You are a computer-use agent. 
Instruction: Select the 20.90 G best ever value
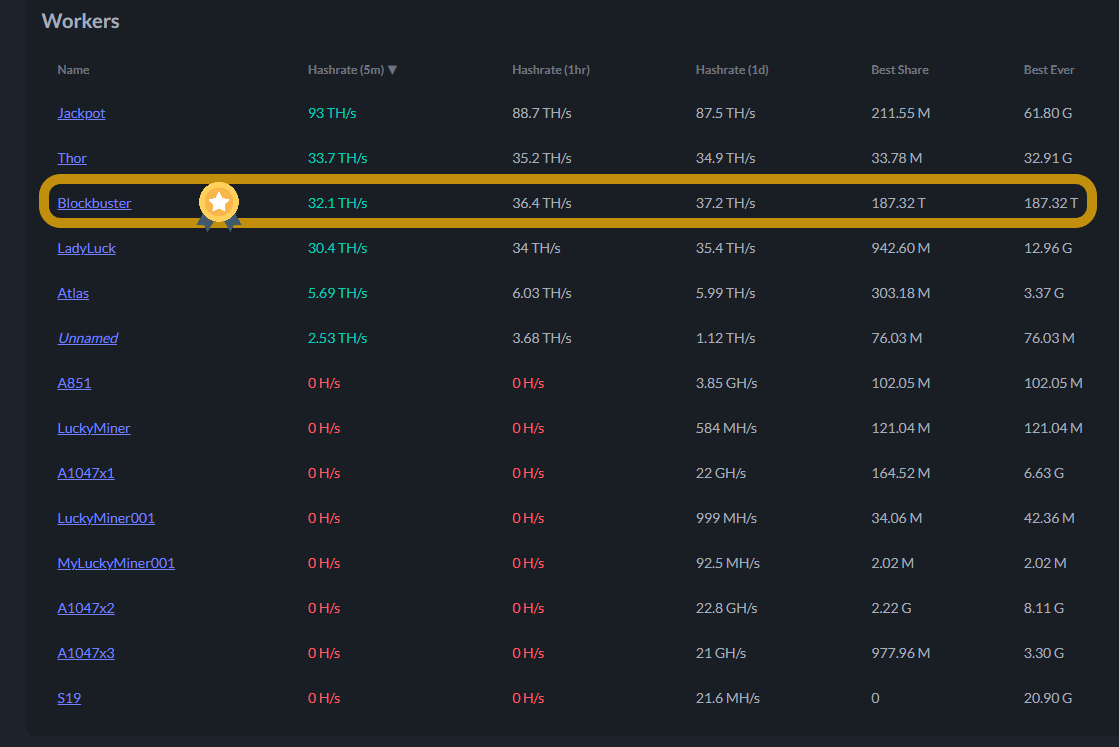coord(1048,697)
